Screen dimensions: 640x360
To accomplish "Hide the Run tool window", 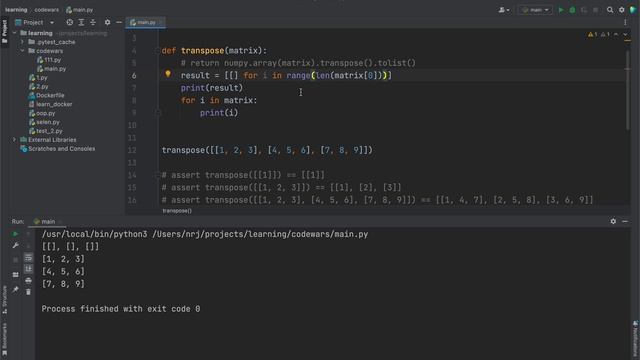I will [x=625, y=221].
